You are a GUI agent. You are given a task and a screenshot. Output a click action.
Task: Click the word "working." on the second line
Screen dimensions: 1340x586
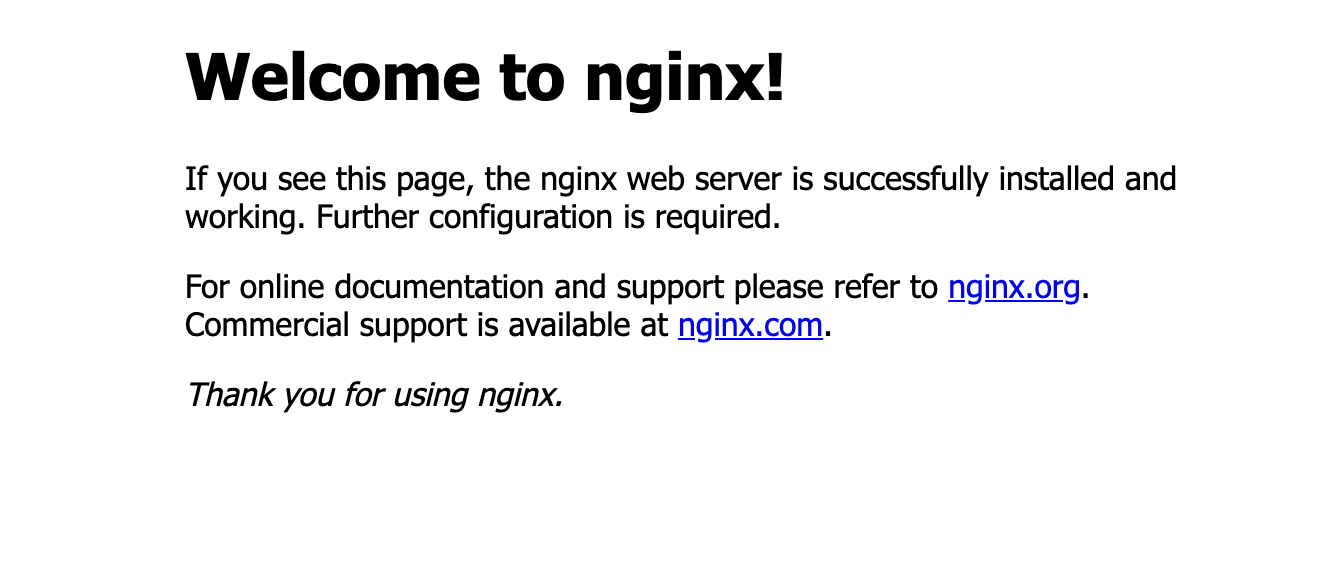point(246,218)
